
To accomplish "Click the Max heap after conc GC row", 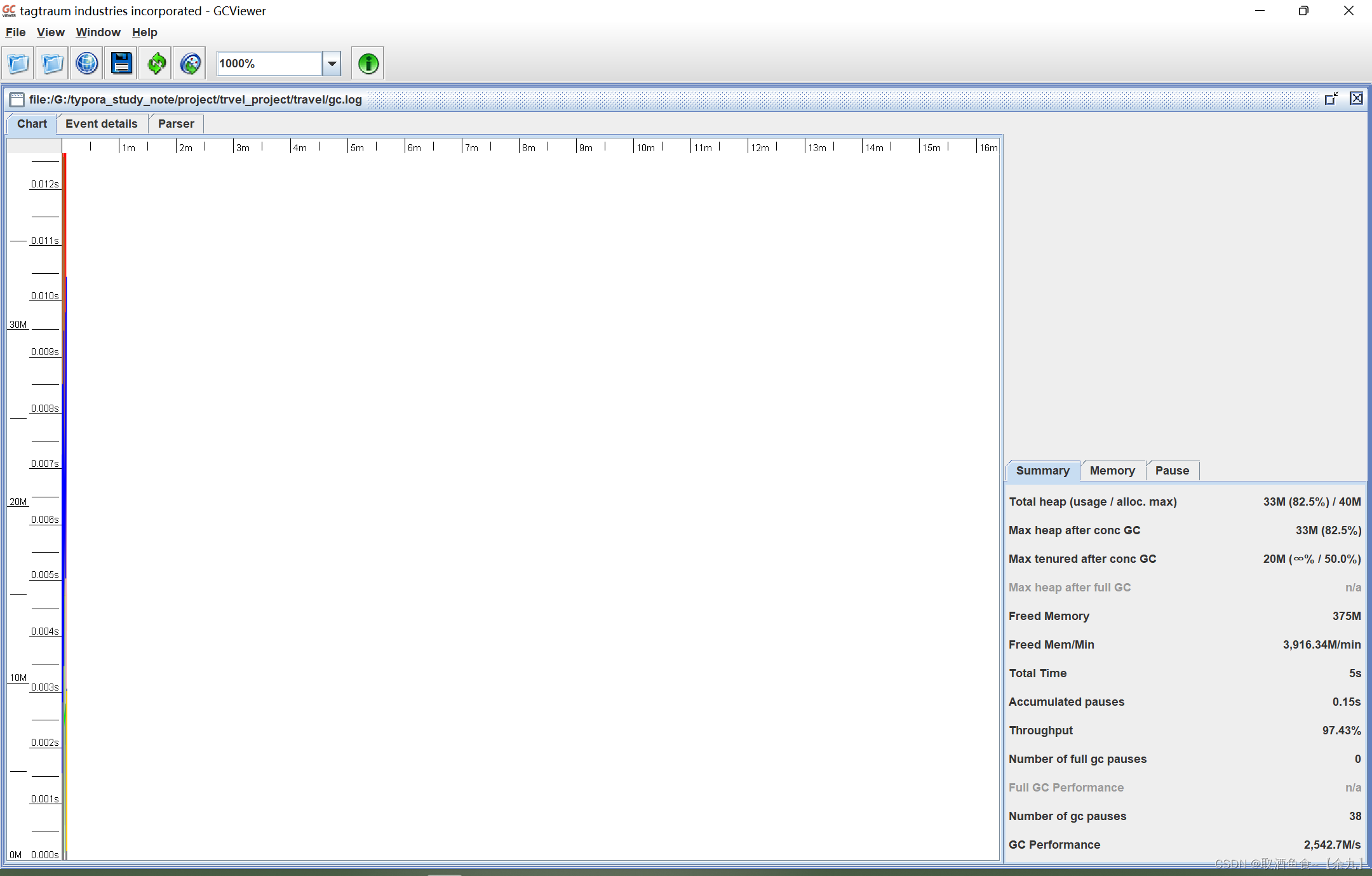I will point(1185,530).
